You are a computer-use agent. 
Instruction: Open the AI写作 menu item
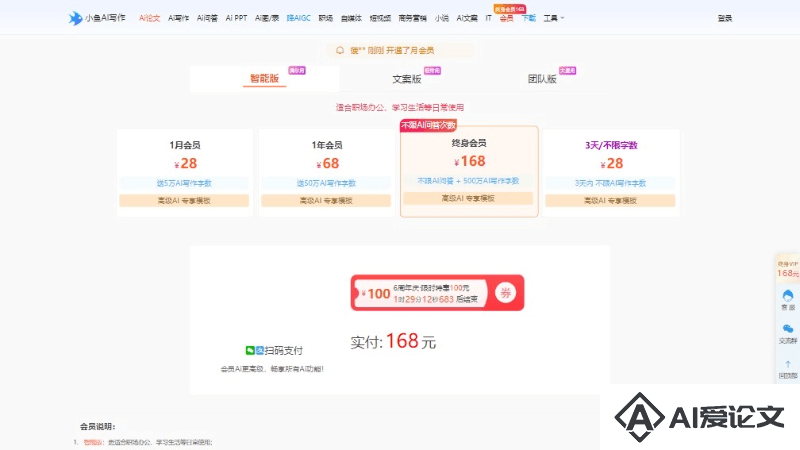179,18
